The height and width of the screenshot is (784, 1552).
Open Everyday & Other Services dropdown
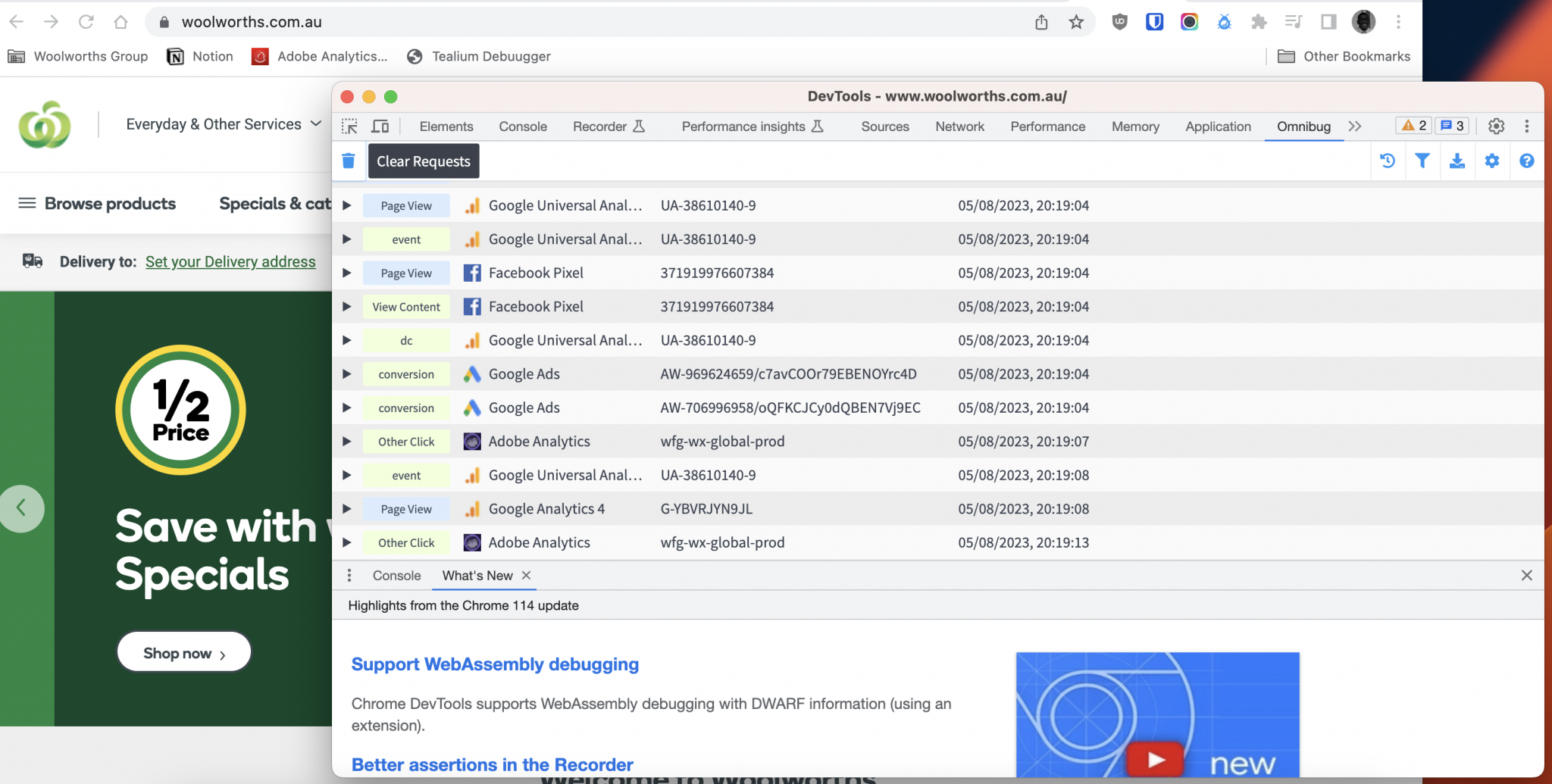click(x=224, y=124)
